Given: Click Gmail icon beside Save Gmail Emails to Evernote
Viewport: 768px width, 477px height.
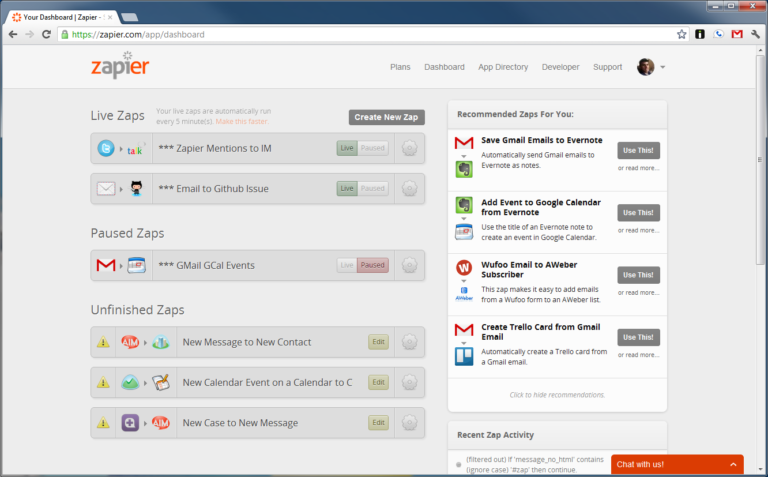Looking at the screenshot, I should (464, 143).
